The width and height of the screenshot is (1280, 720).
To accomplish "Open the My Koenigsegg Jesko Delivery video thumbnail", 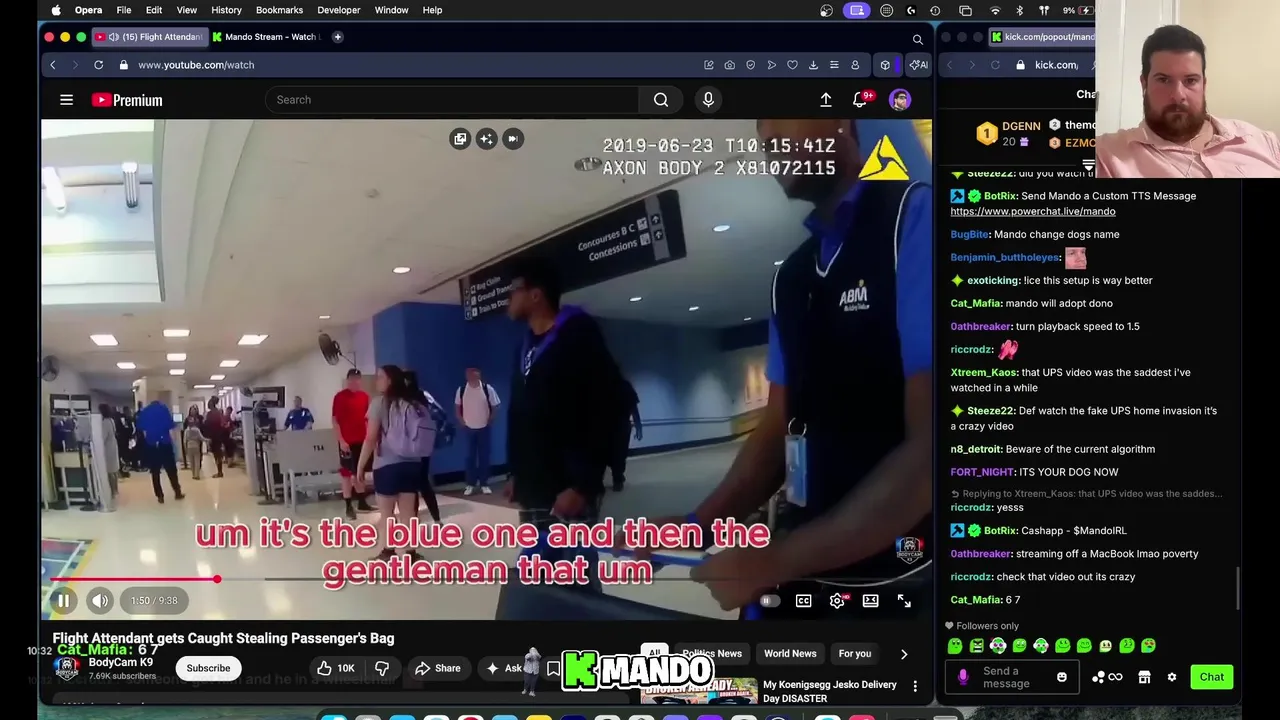I will coord(699,691).
